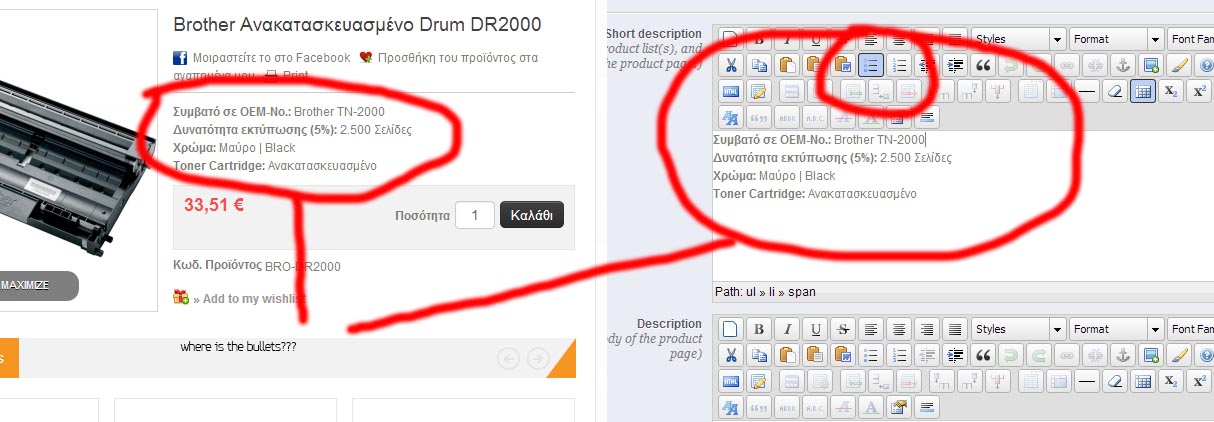
Task: Toggle numbered list in Description editor
Action: coord(899,355)
